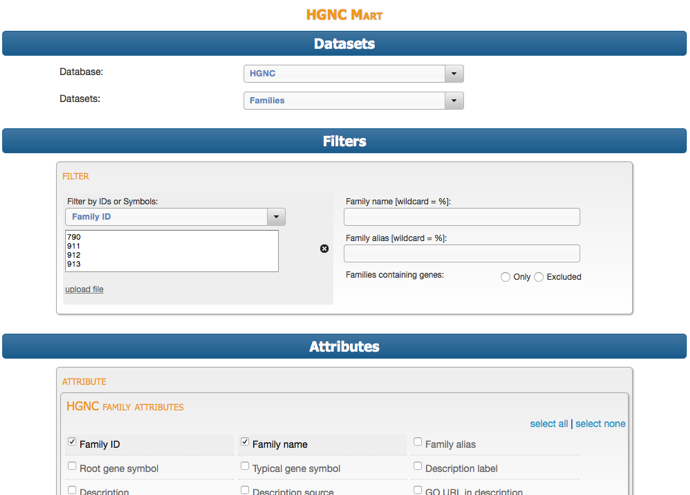Image resolution: width=690 pixels, height=495 pixels.
Task: Click inside the Family ID list textarea
Action: pyautogui.click(x=172, y=251)
